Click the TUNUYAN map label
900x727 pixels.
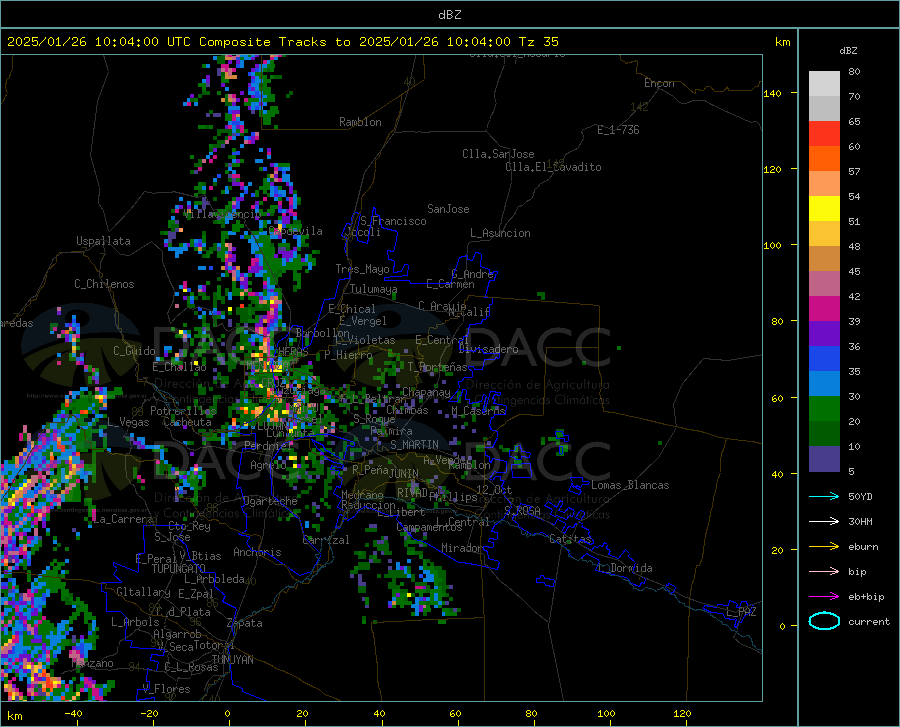coord(232,660)
